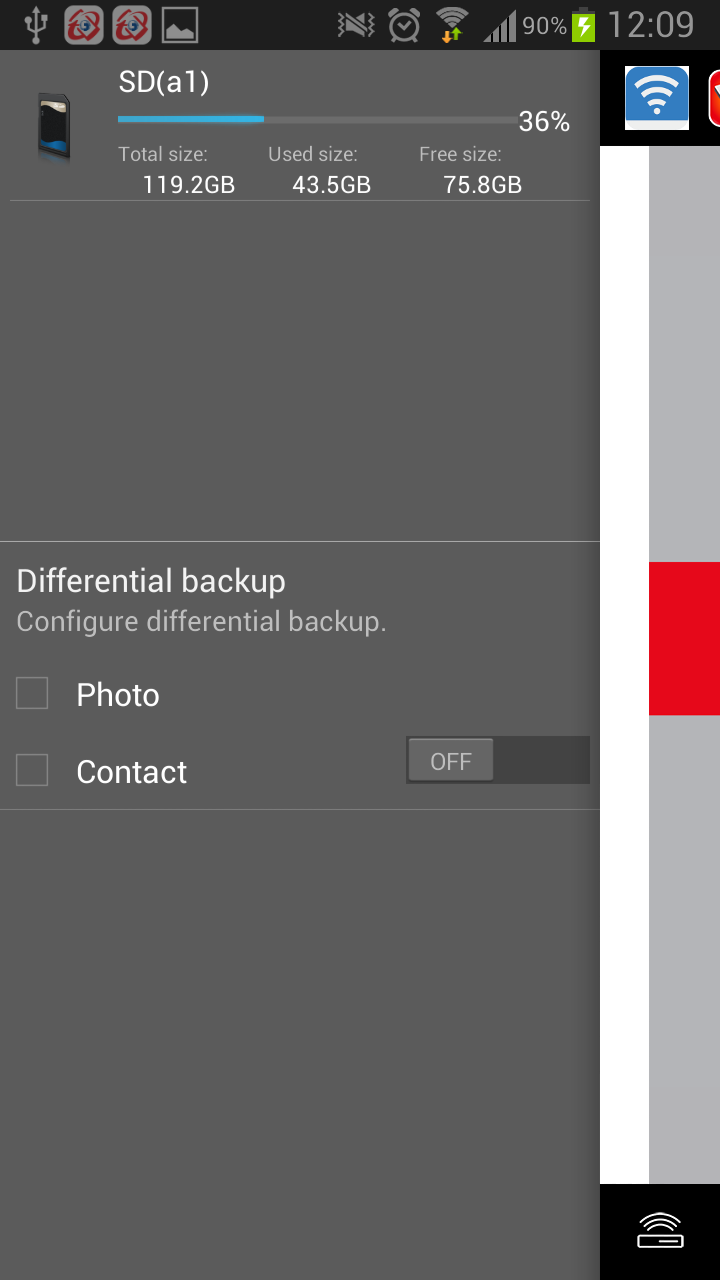Tap the 12:09 clock in status bar
Image resolution: width=720 pixels, height=1280 pixels.
(x=650, y=25)
